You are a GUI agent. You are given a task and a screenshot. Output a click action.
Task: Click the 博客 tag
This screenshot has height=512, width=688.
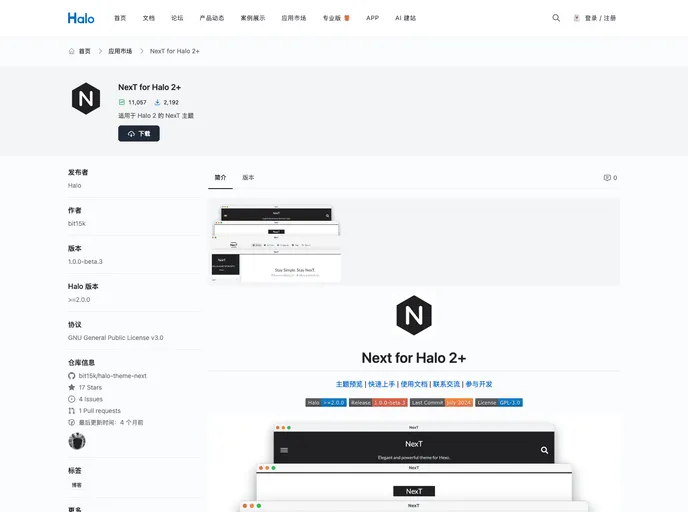(77, 485)
